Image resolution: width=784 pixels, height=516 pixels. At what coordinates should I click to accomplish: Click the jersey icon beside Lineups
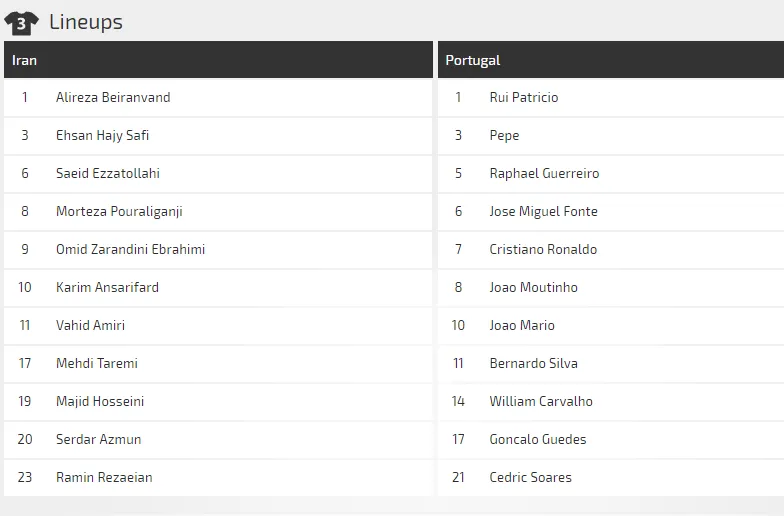pyautogui.click(x=21, y=22)
